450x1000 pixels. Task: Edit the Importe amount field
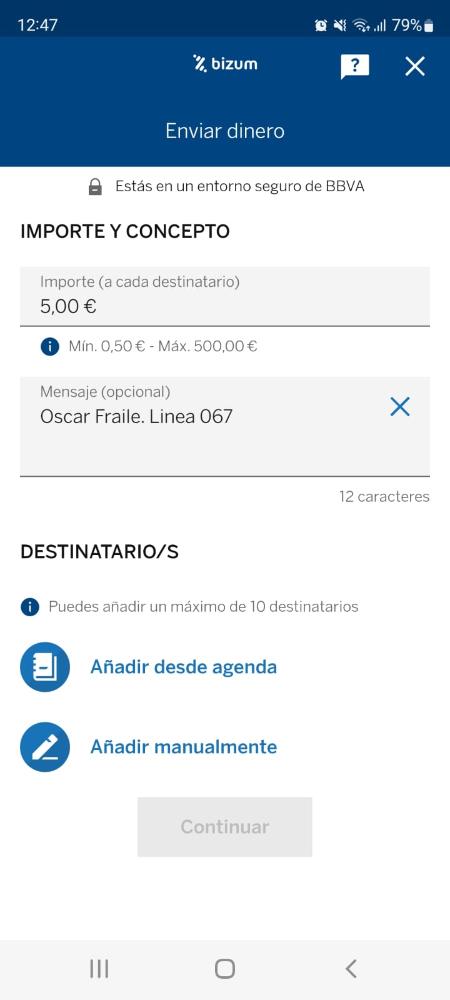tap(225, 297)
